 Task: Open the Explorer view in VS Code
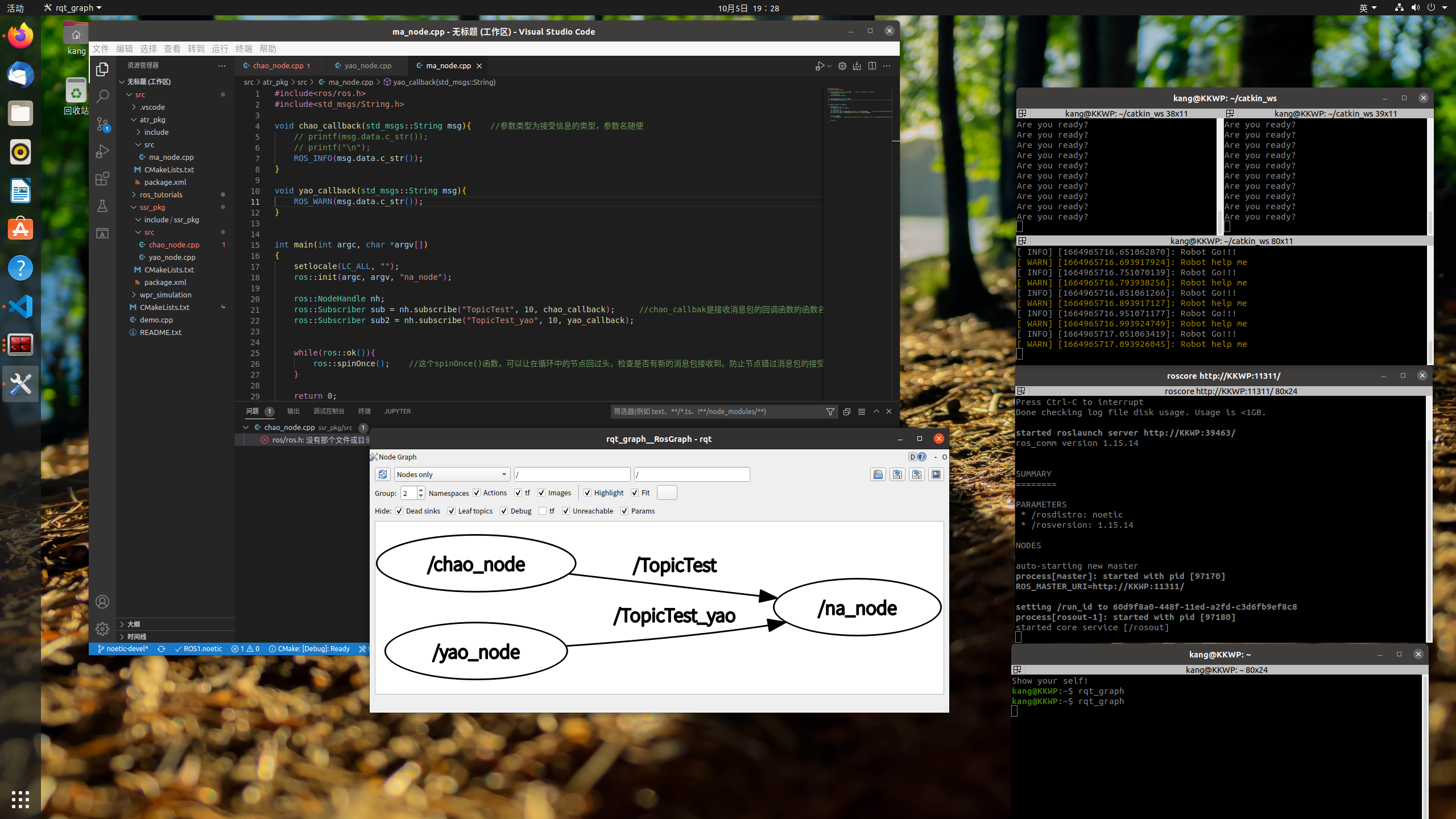pyautogui.click(x=102, y=69)
